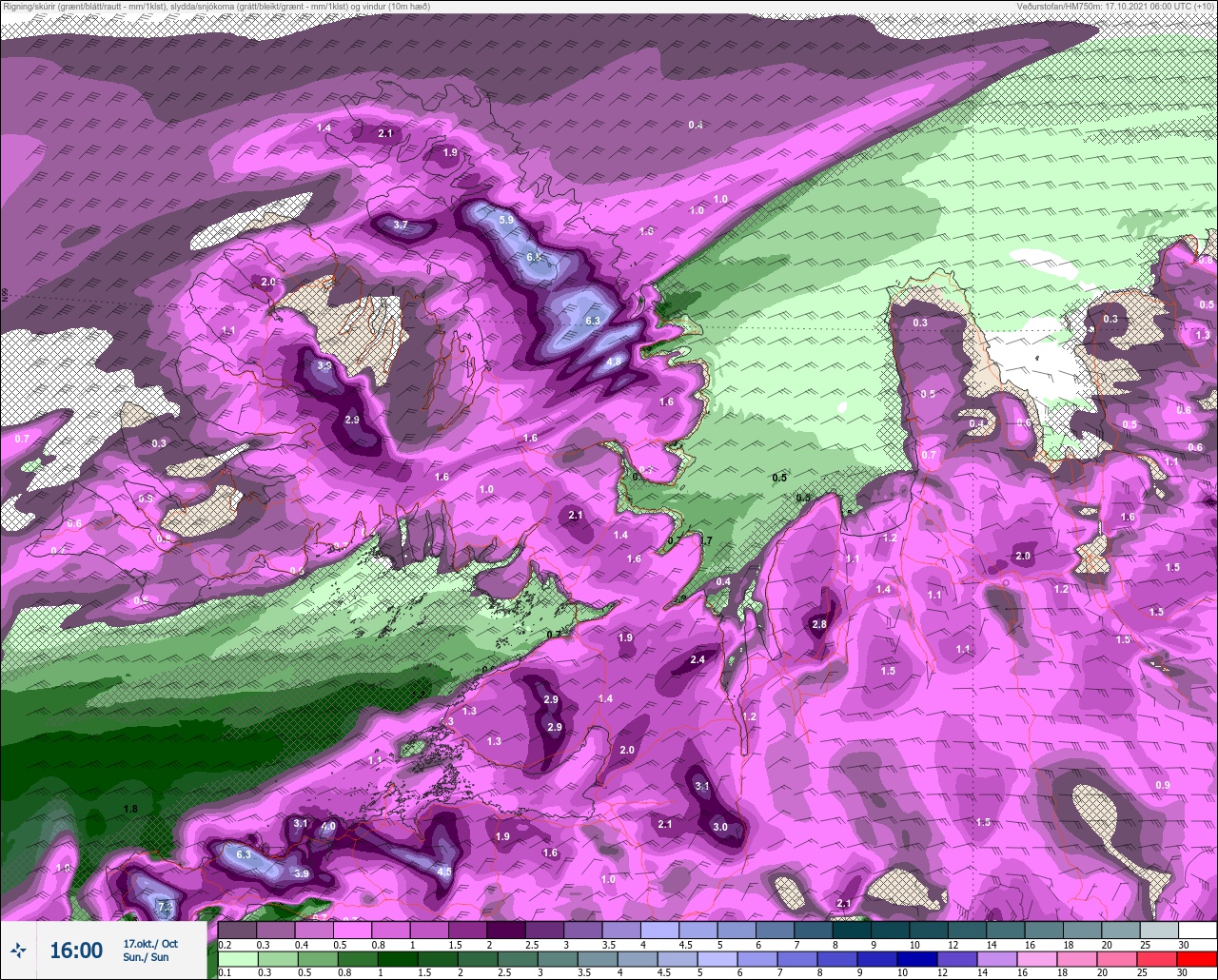Screen dimensions: 1218x980
Task: Pick pale green rain swatch at 0.1
Action: [x=237, y=958]
